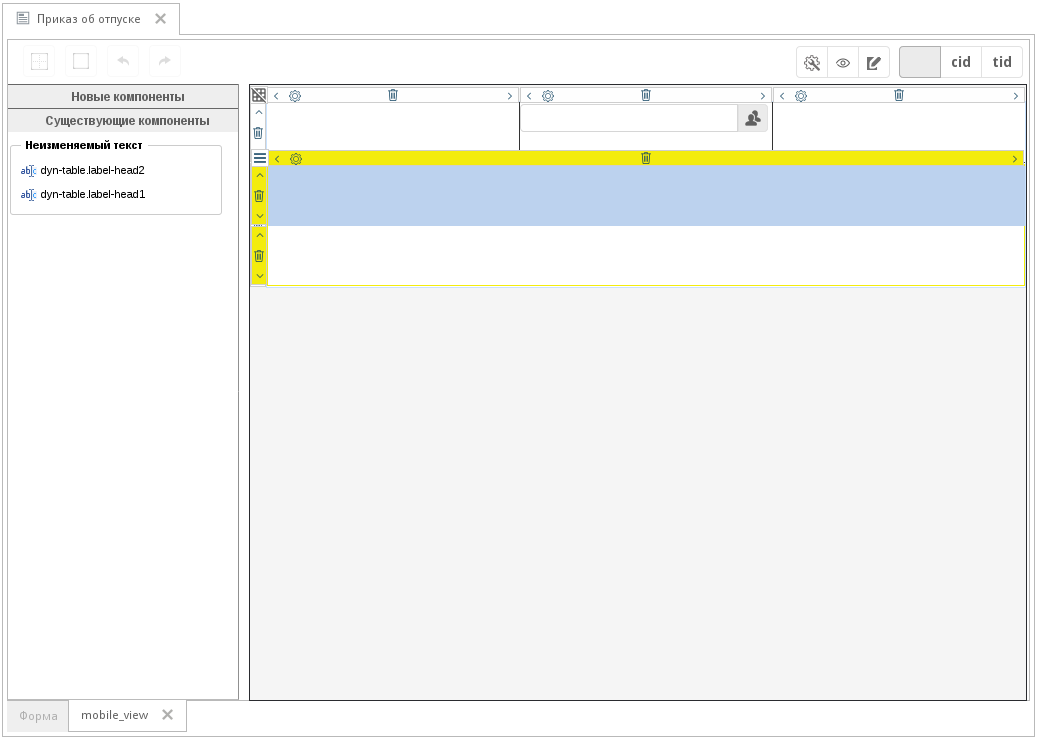
Task: Click the right chevron on the yellow header bar
Action: click(x=1015, y=159)
